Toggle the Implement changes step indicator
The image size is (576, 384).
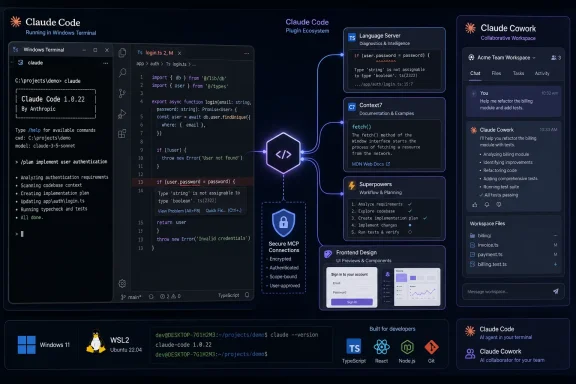[x=410, y=225]
